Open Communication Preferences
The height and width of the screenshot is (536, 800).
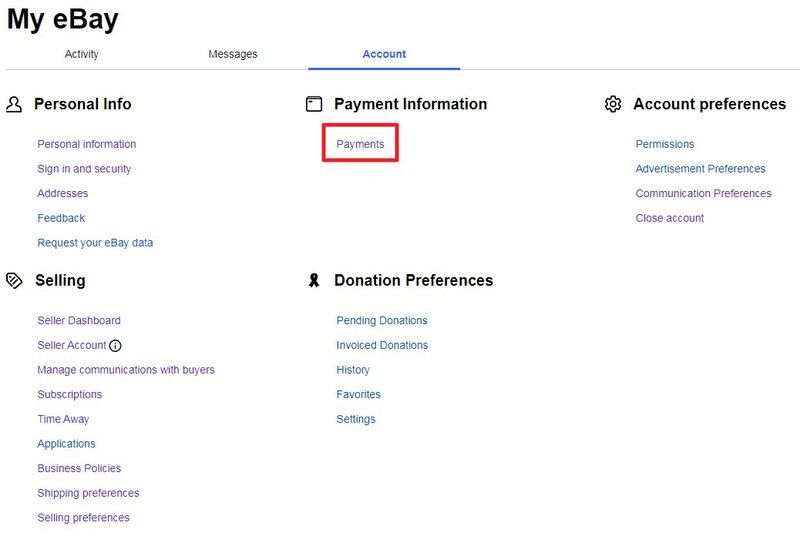tap(703, 194)
